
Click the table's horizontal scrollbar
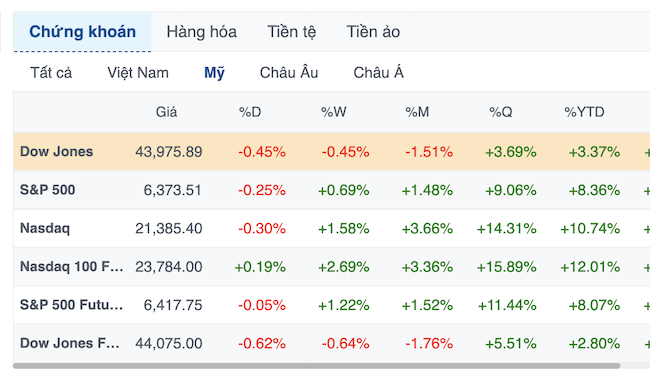tap(316, 366)
